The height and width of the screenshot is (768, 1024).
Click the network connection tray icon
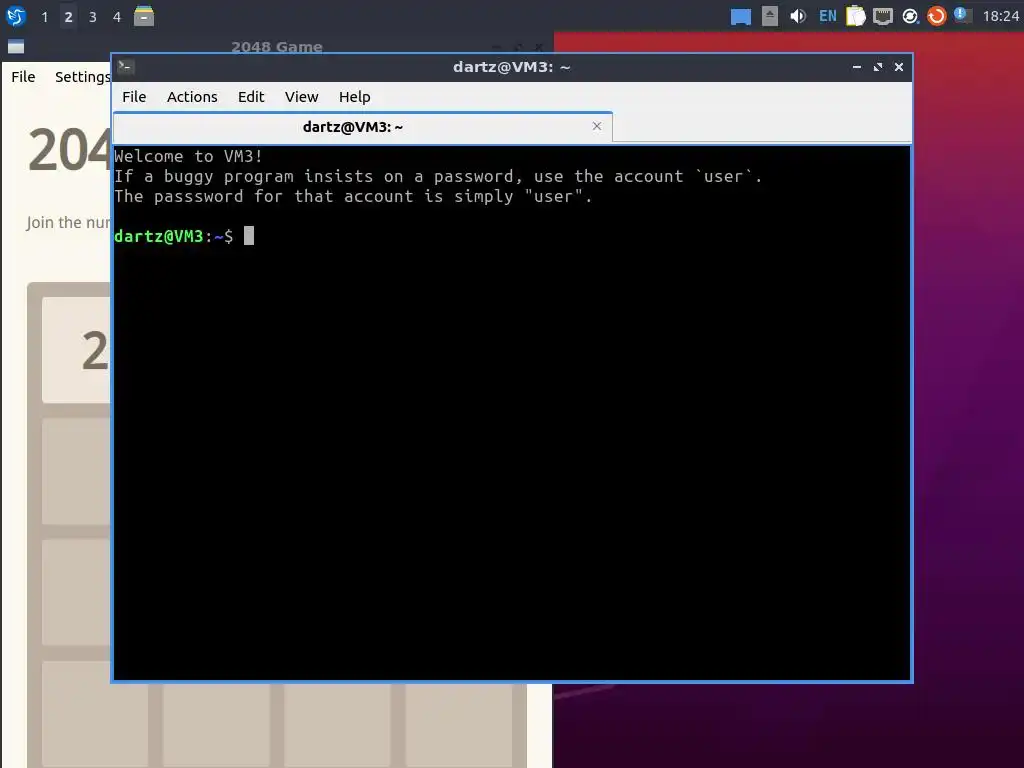[x=883, y=16]
